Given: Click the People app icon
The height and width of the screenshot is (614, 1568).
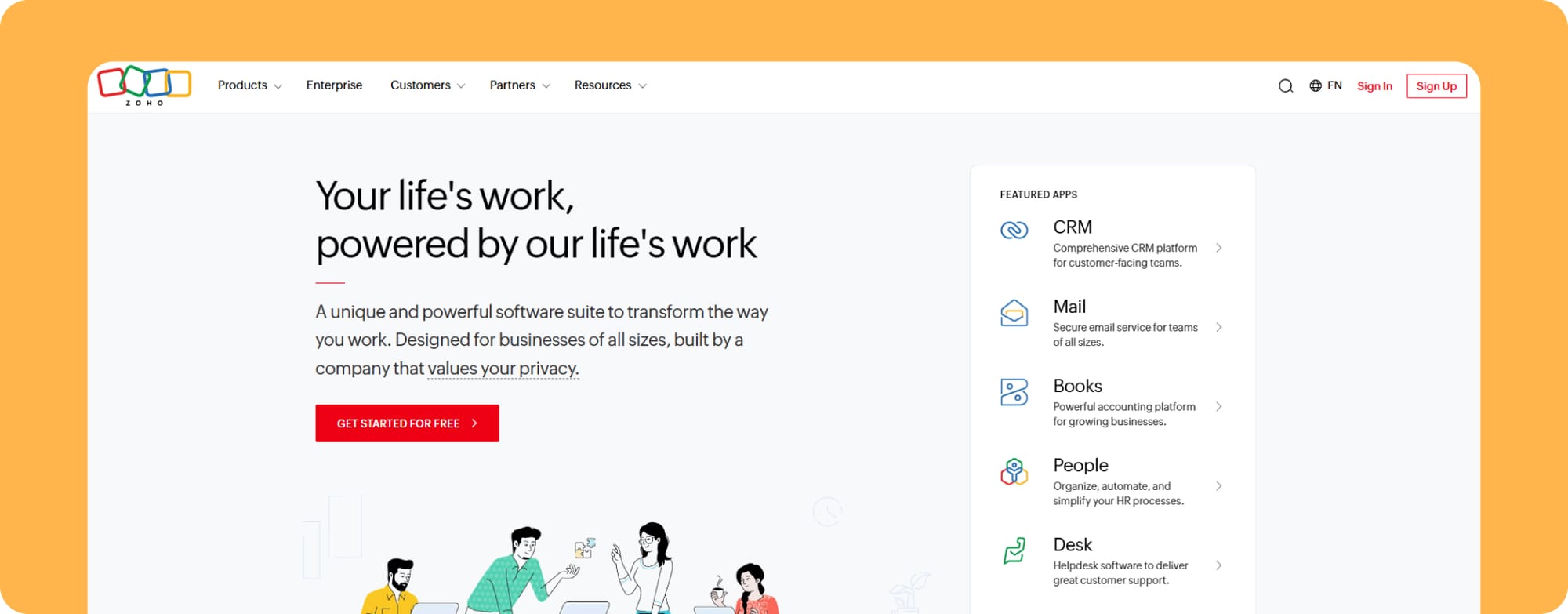Looking at the screenshot, I should [1014, 471].
